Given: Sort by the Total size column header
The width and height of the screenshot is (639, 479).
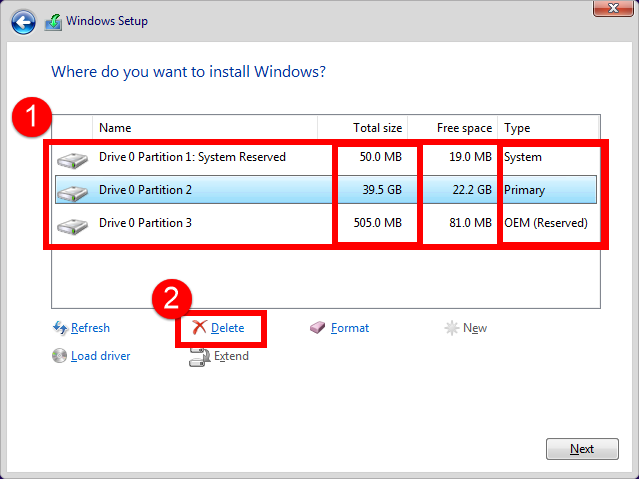Looking at the screenshot, I should click(x=377, y=128).
